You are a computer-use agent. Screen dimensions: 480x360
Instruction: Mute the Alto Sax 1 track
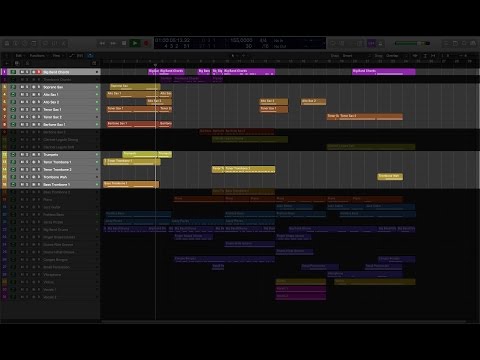[23, 95]
